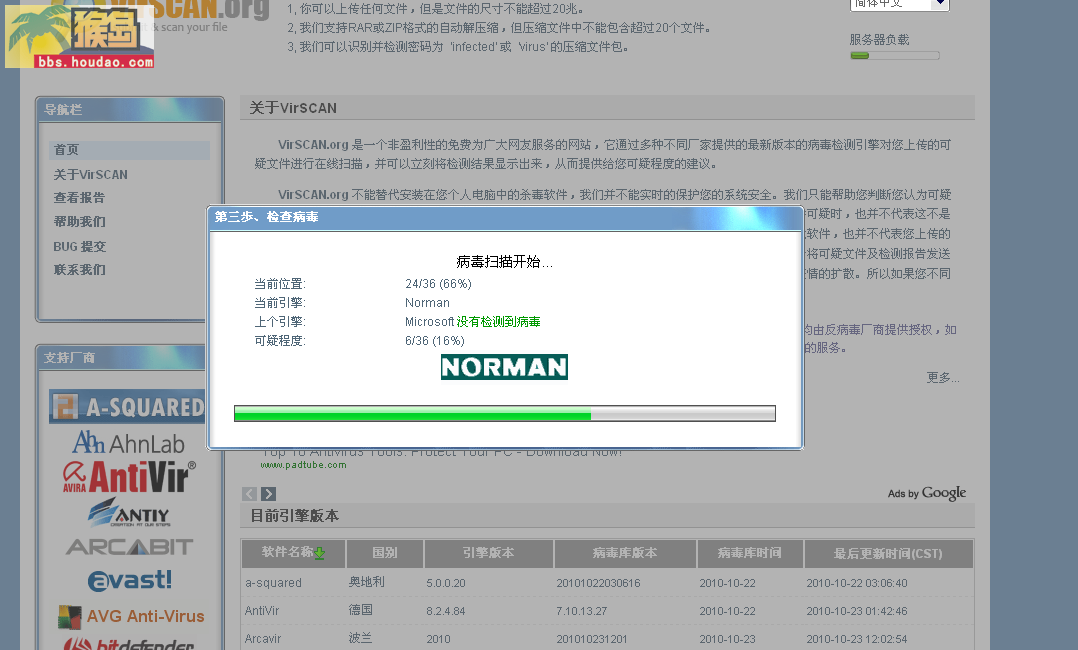Click the AhnLab vendor logo
The image size is (1078, 650).
point(129,443)
